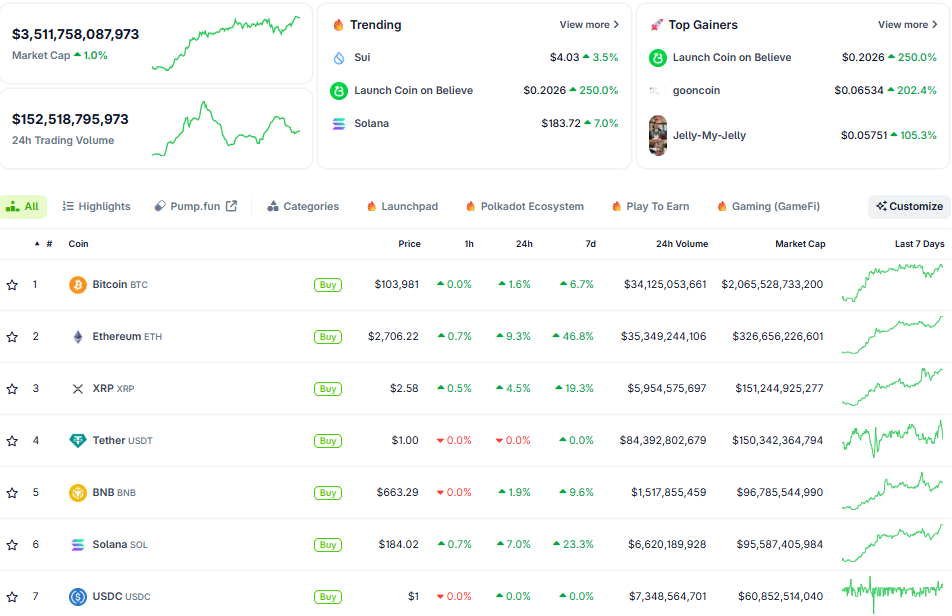Click the Solana icon in Trending
This screenshot has width=952, height=616.
[x=339, y=124]
